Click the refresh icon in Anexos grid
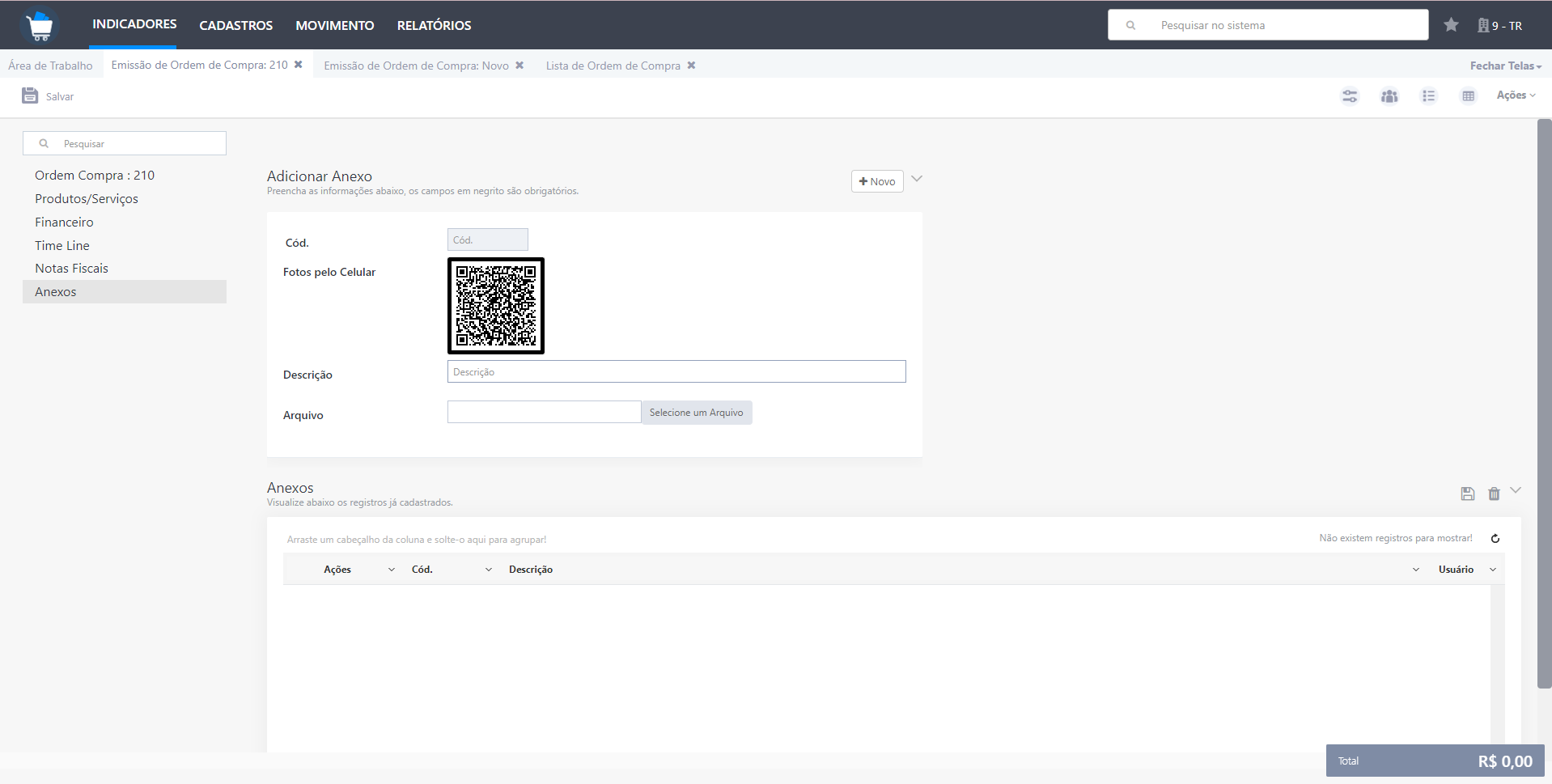The width and height of the screenshot is (1552, 784). point(1495,538)
